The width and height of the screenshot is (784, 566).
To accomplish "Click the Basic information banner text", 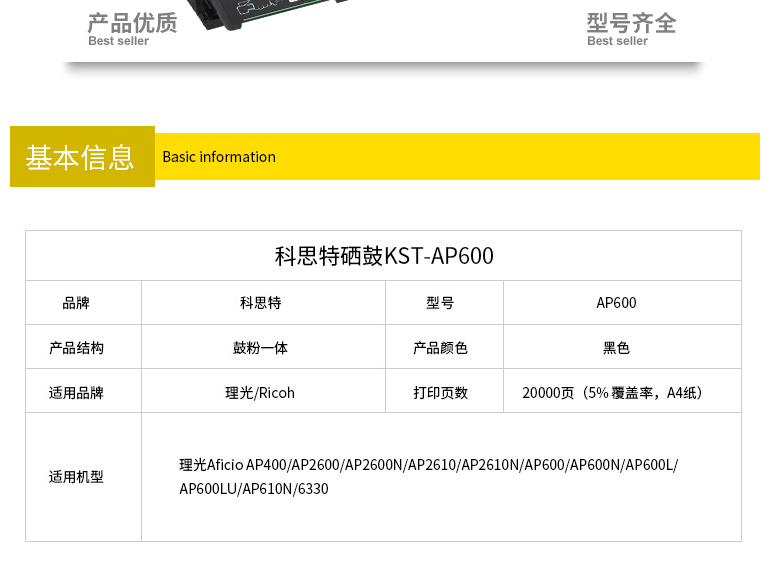I will click(x=219, y=156).
